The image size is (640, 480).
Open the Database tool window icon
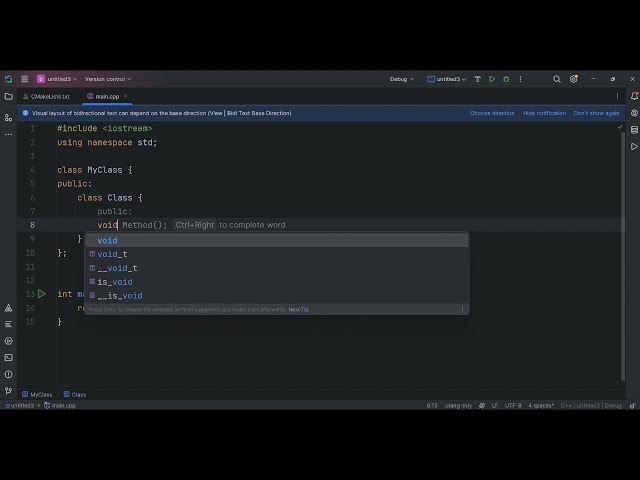point(634,130)
